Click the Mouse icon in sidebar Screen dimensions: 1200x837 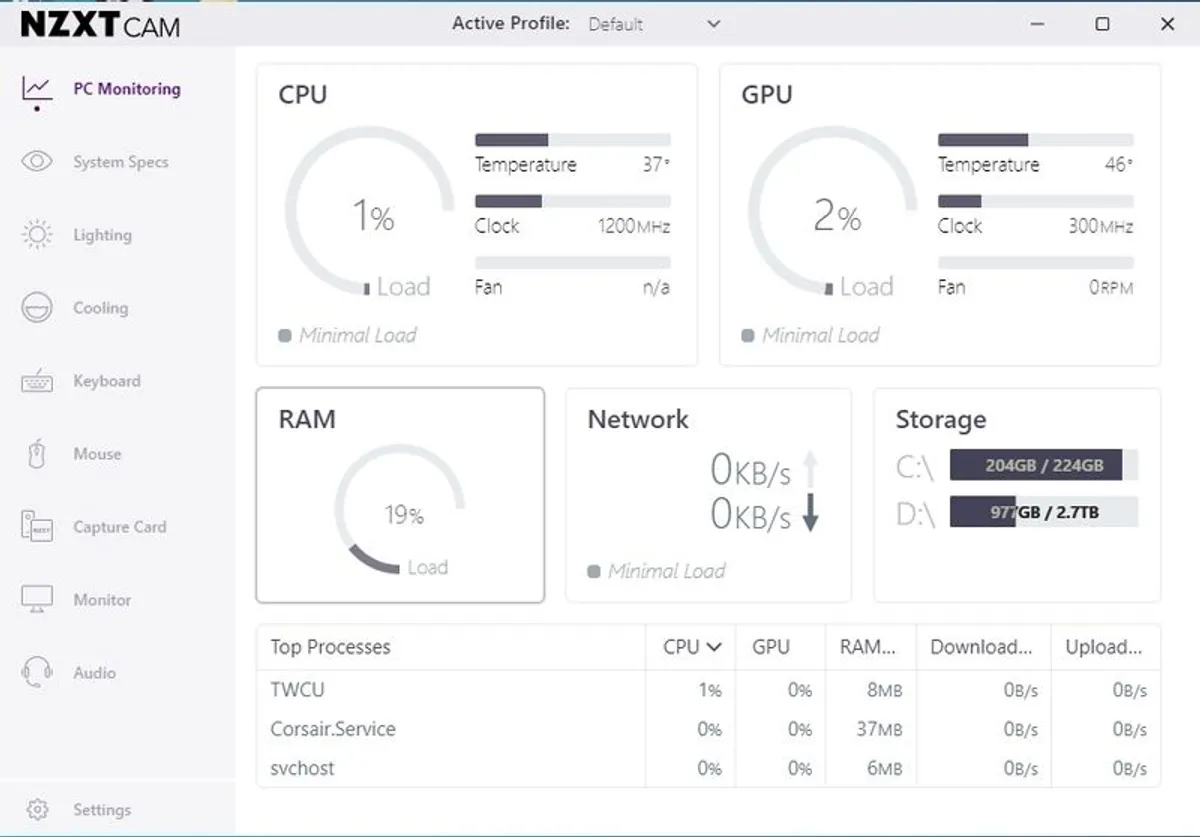[x=37, y=454]
